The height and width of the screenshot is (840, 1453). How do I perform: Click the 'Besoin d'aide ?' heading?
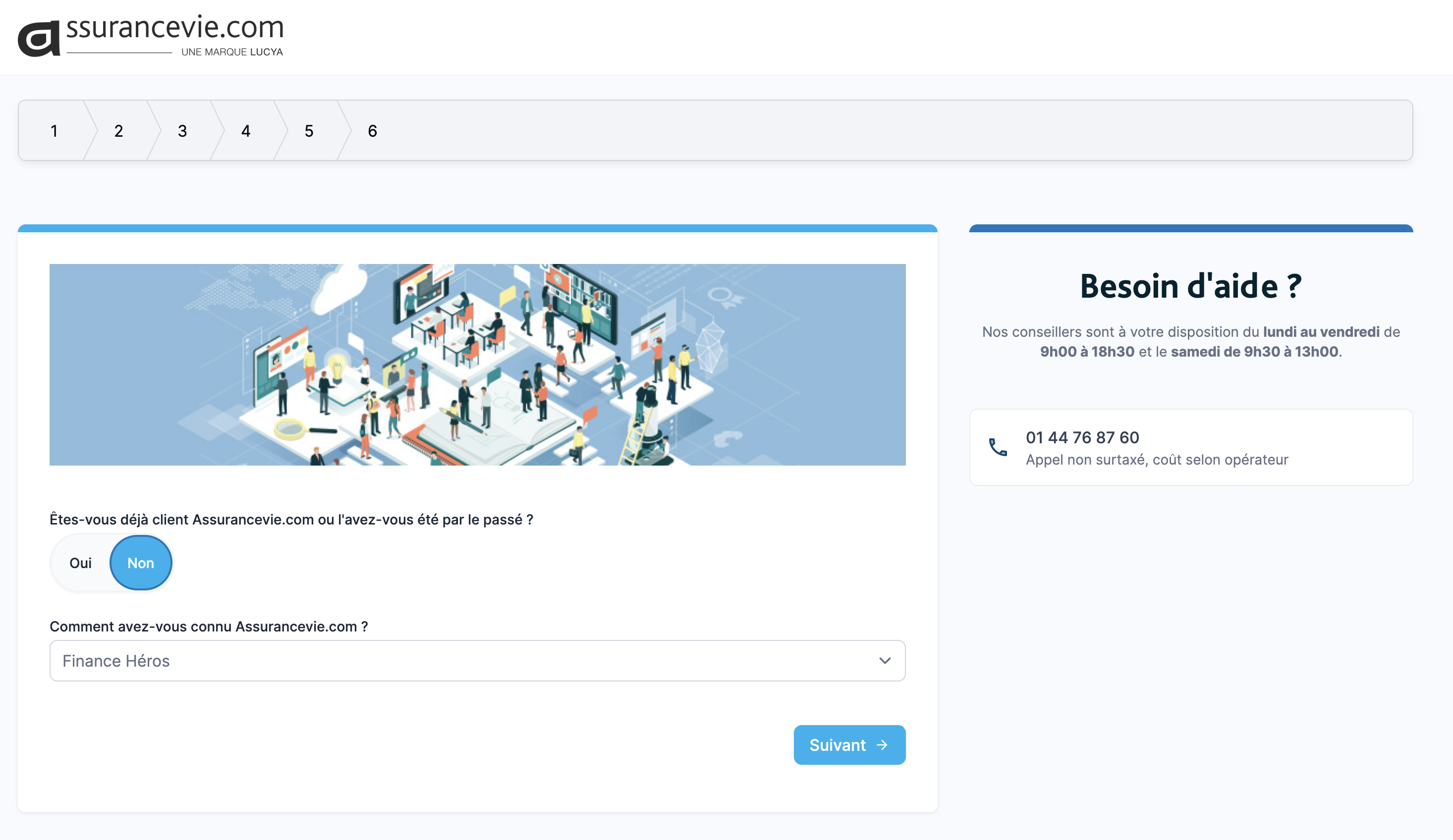click(x=1191, y=286)
